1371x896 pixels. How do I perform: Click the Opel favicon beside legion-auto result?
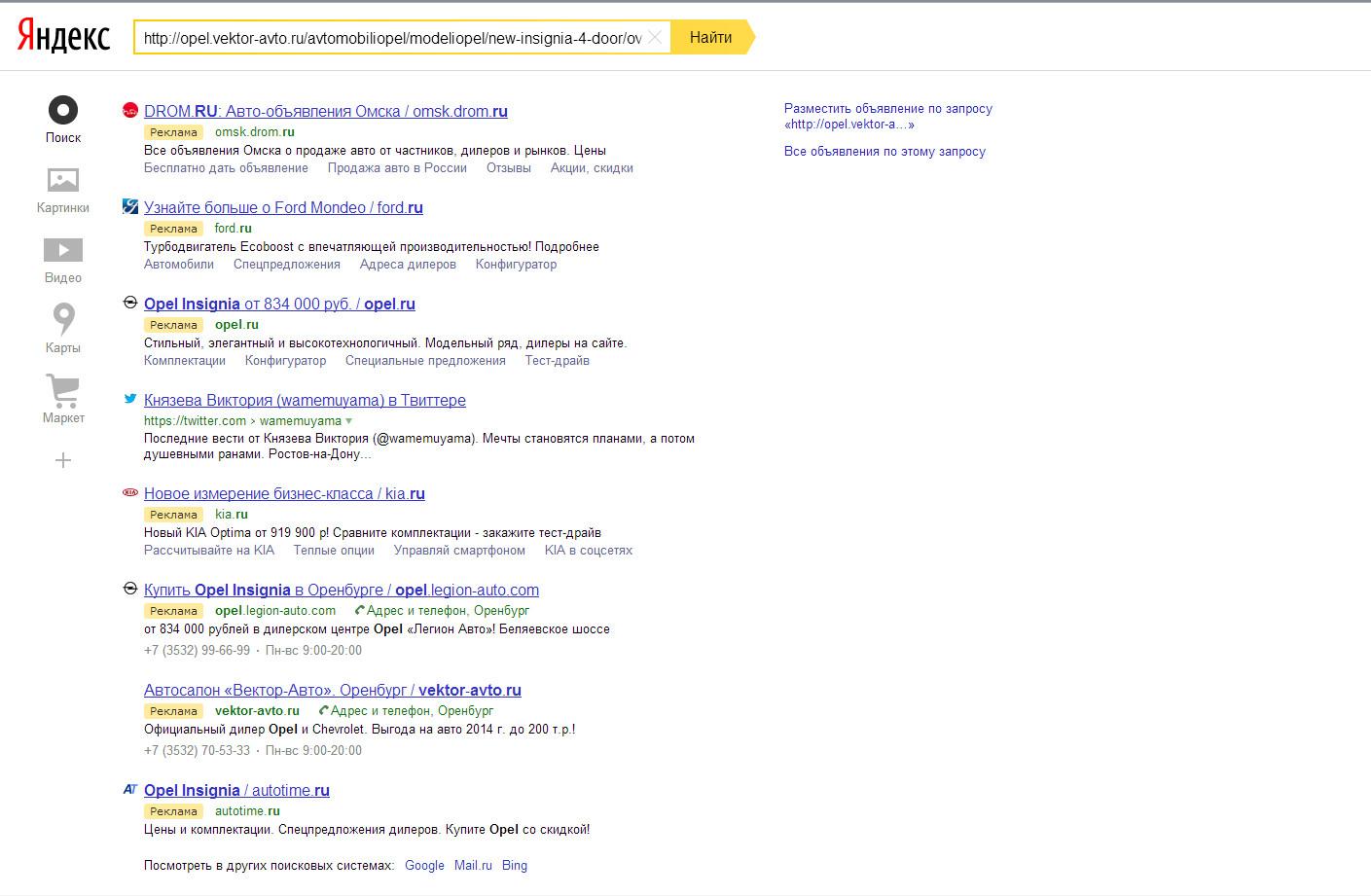pyautogui.click(x=130, y=589)
